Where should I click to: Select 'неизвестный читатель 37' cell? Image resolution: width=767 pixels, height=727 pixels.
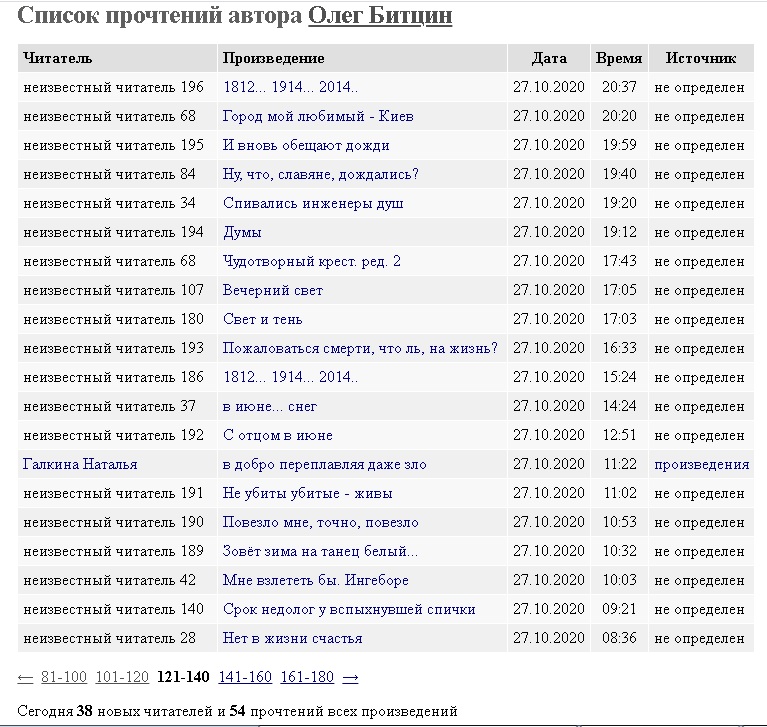117,406
